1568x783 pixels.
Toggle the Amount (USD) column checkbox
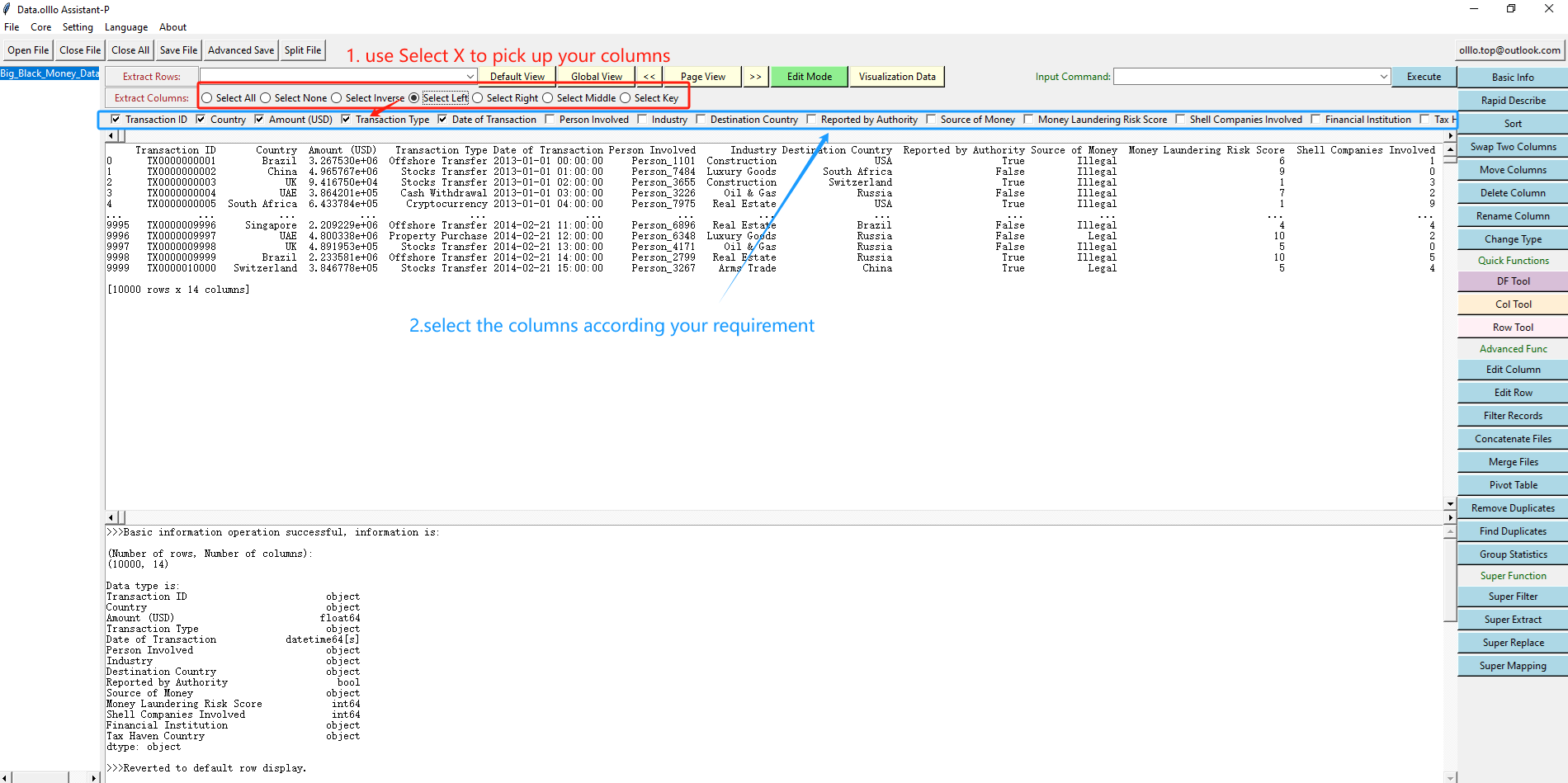pyautogui.click(x=259, y=120)
